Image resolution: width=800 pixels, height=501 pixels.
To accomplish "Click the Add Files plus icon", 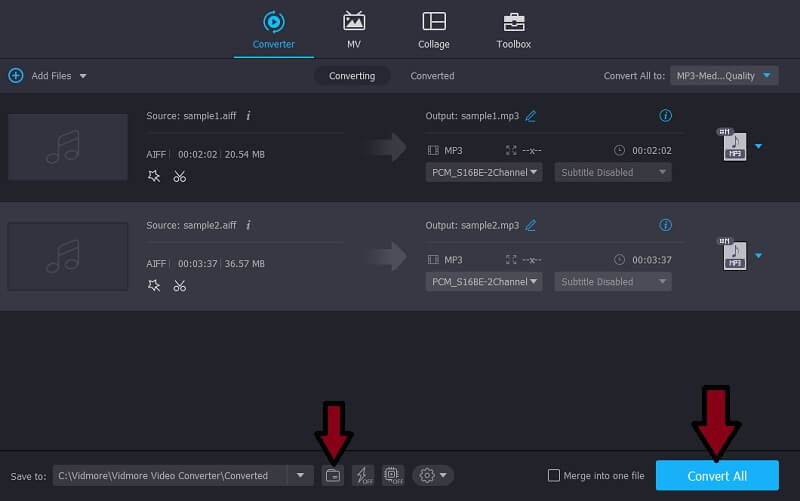I will click(16, 76).
